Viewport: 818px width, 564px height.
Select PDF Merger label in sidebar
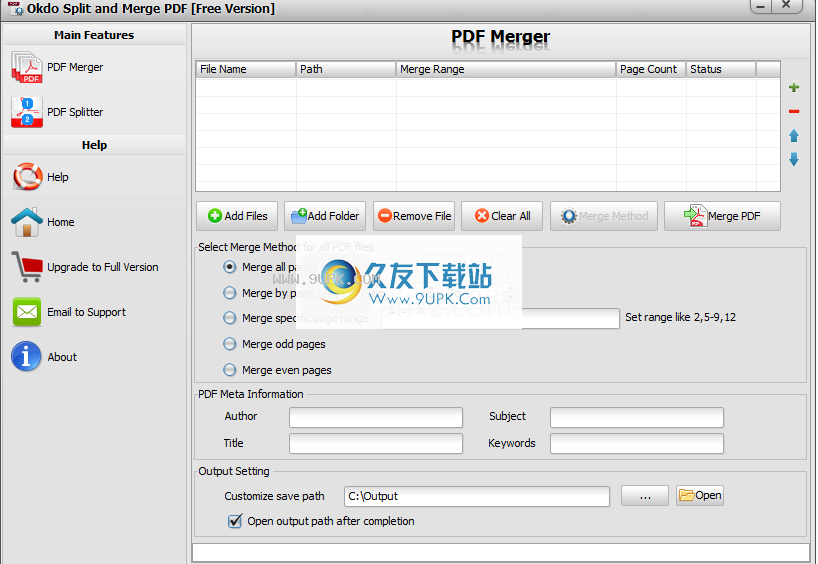[75, 67]
